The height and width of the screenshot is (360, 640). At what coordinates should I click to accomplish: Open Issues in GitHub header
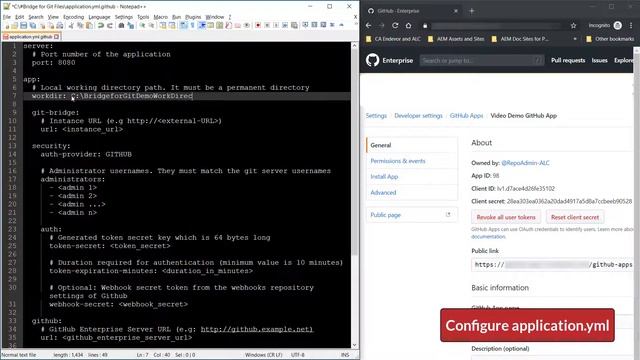pos(600,60)
